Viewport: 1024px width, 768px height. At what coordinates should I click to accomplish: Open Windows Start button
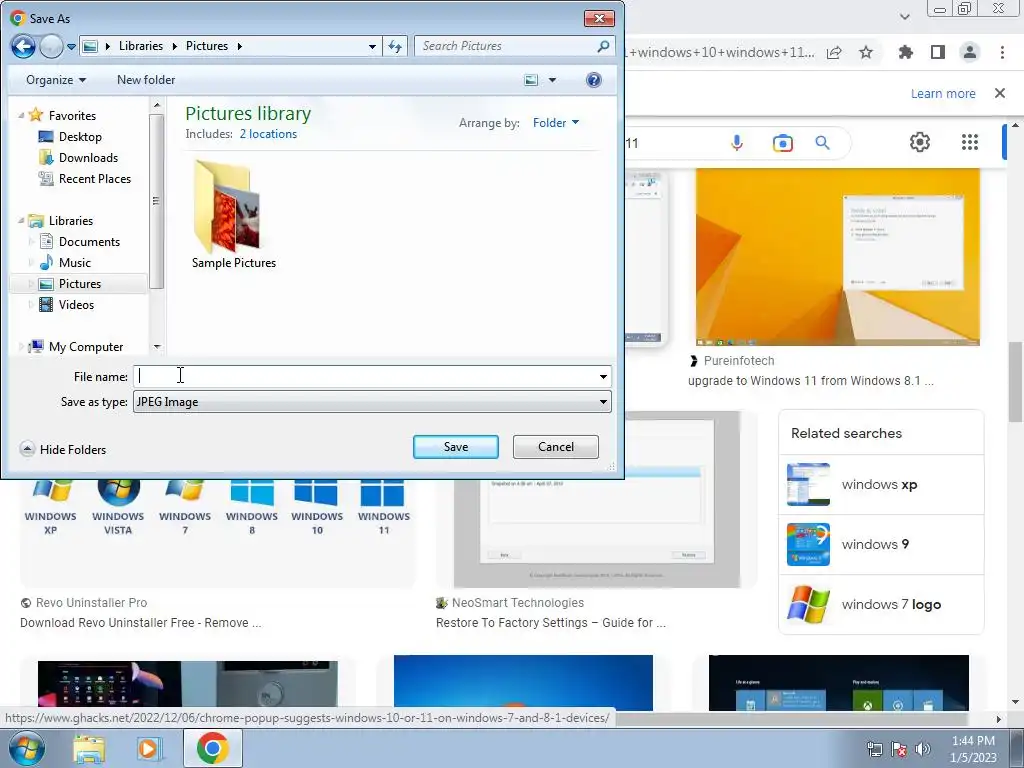[x=27, y=748]
